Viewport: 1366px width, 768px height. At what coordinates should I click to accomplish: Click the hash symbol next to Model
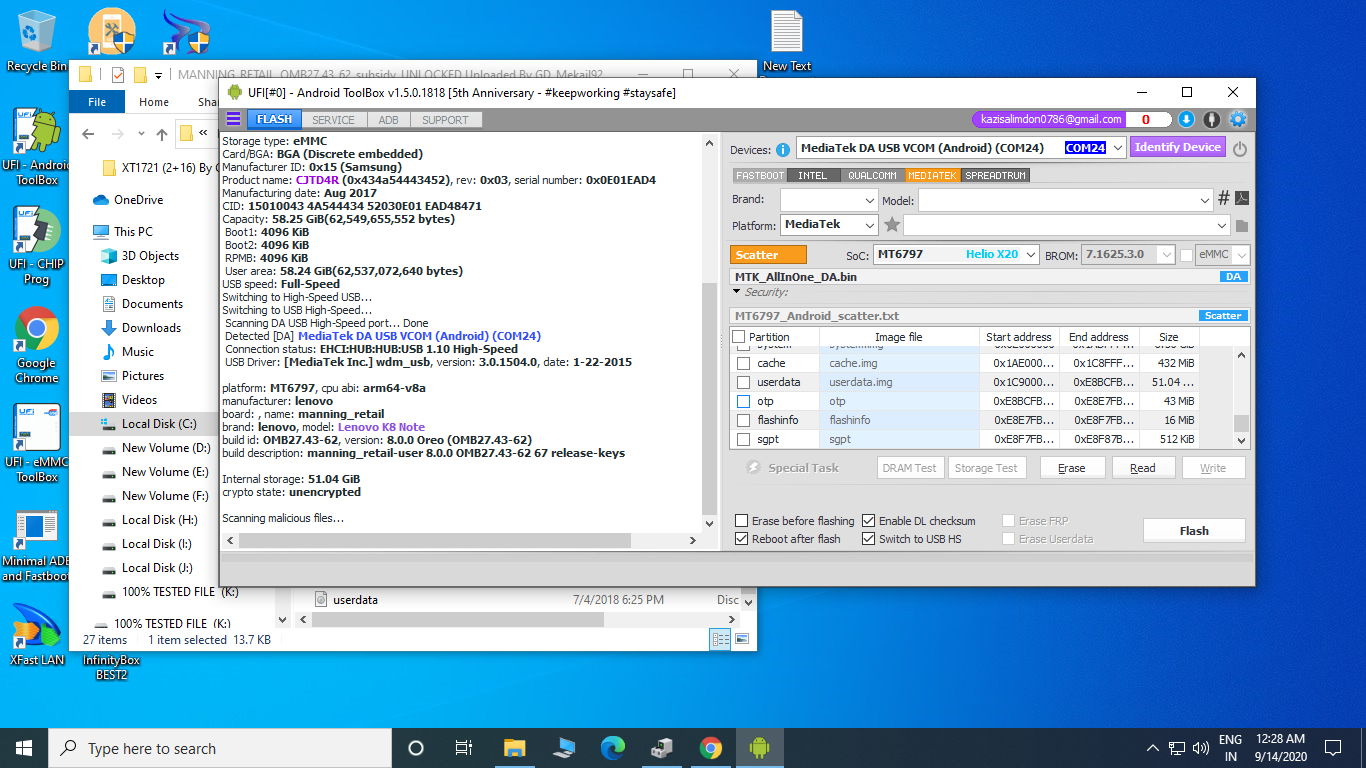[1223, 198]
